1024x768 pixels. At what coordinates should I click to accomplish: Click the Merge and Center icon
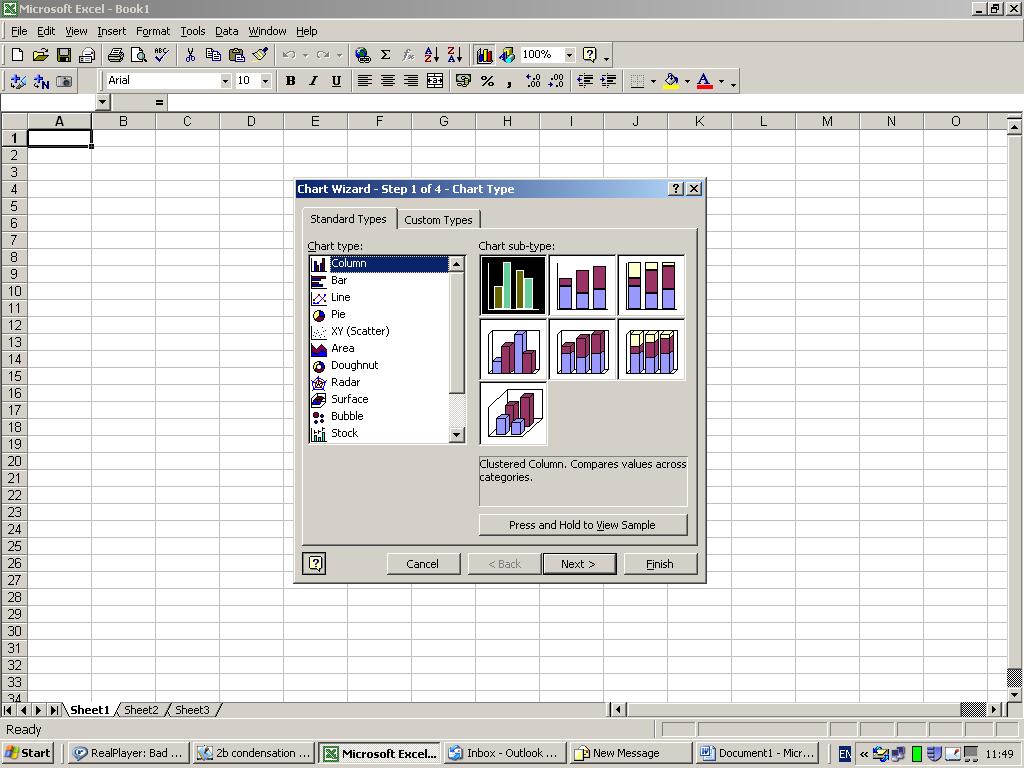point(434,81)
